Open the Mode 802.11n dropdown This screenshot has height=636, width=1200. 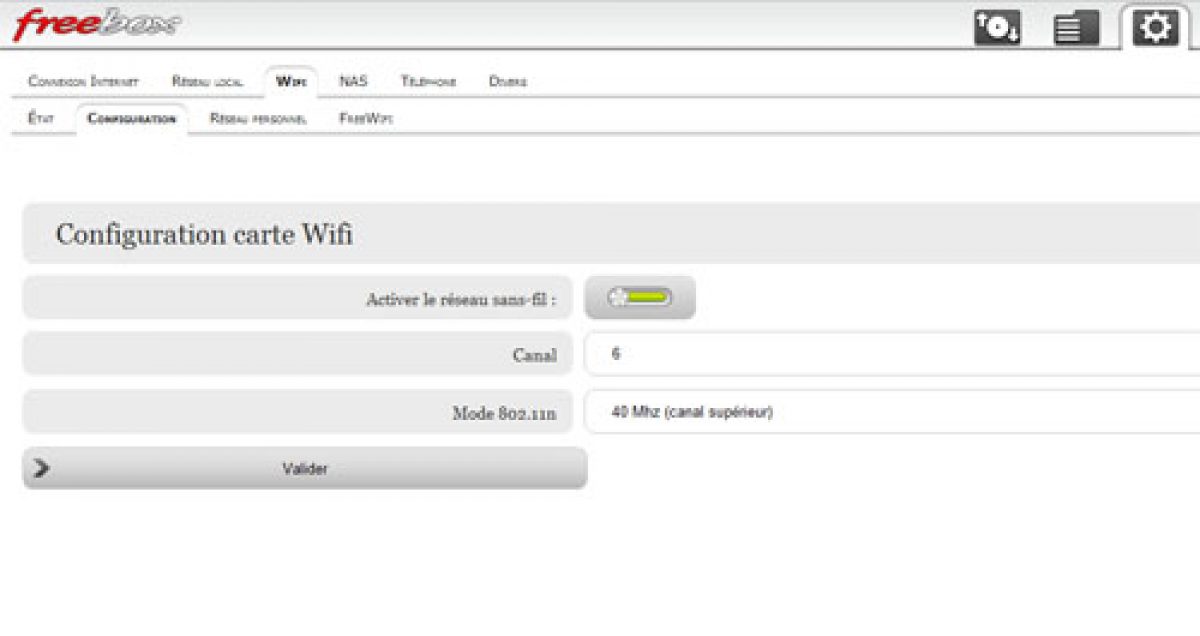(890, 412)
